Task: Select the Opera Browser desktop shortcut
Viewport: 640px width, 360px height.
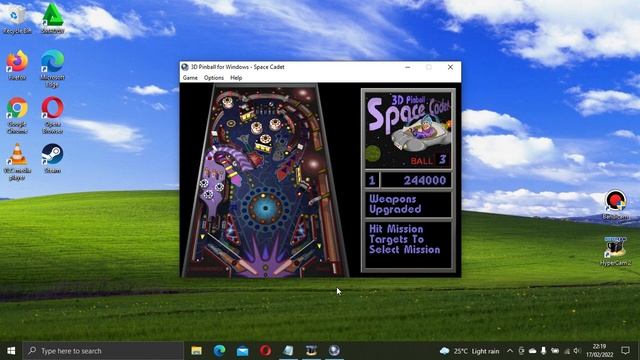Action: 53,115
